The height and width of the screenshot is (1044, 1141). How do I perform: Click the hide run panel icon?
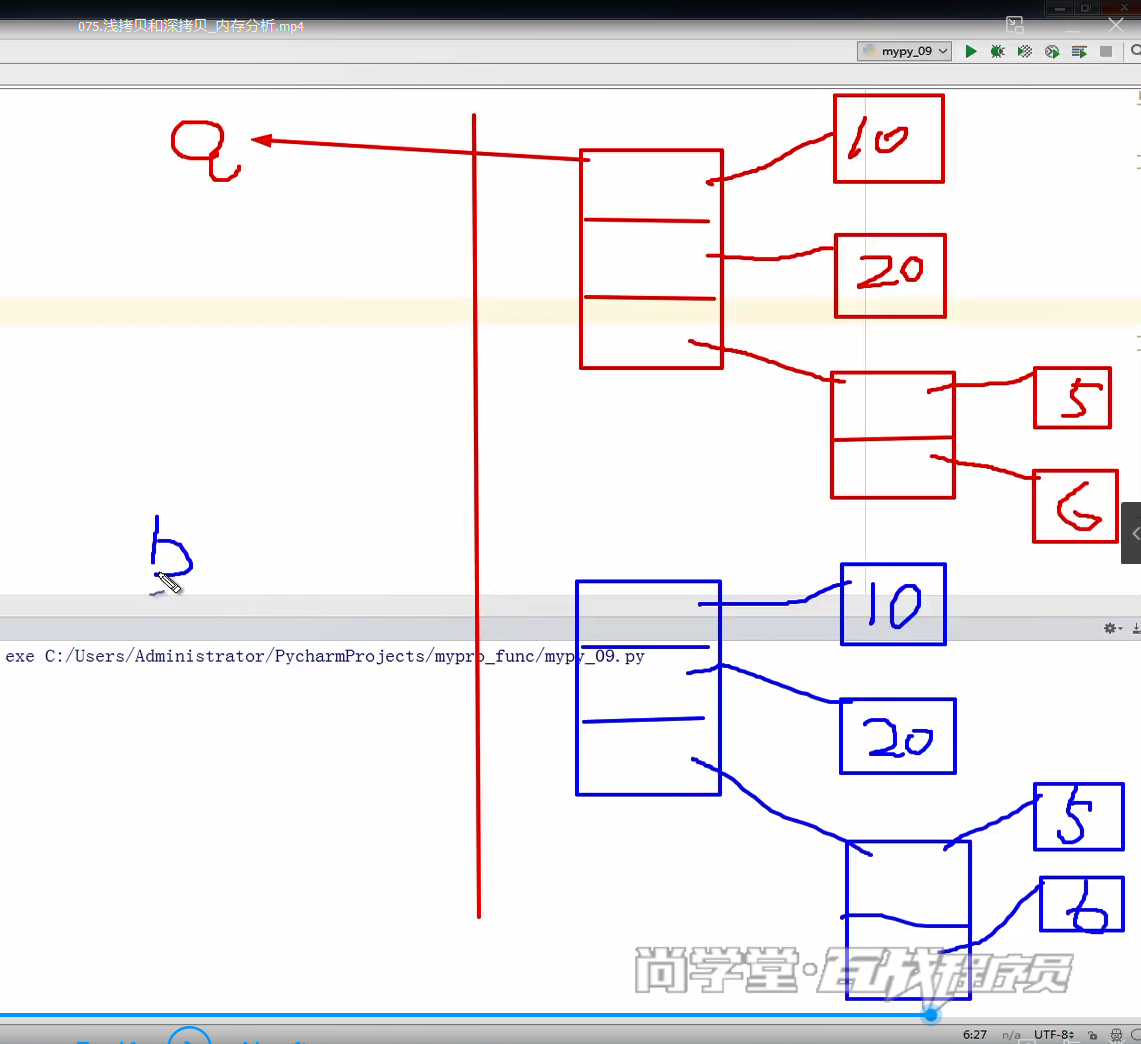click(1135, 628)
